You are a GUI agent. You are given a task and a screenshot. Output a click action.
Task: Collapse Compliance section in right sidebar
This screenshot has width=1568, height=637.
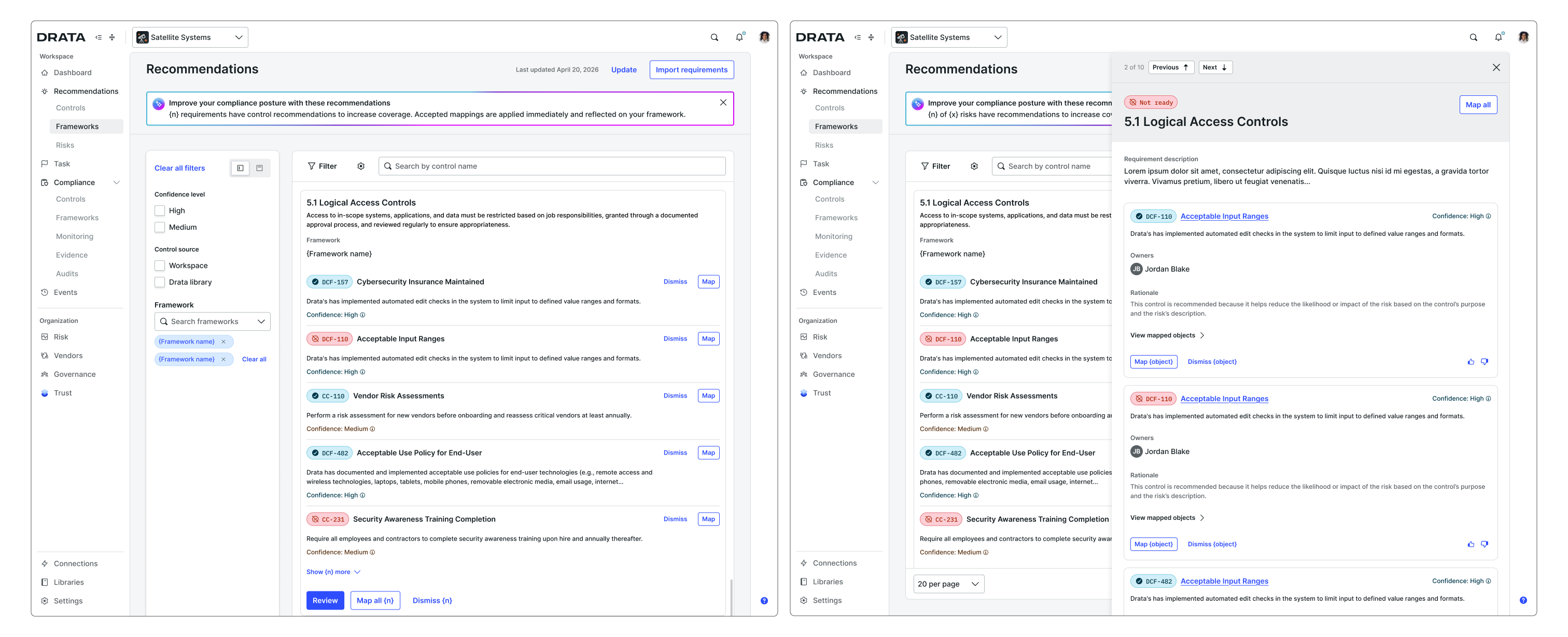tap(875, 182)
